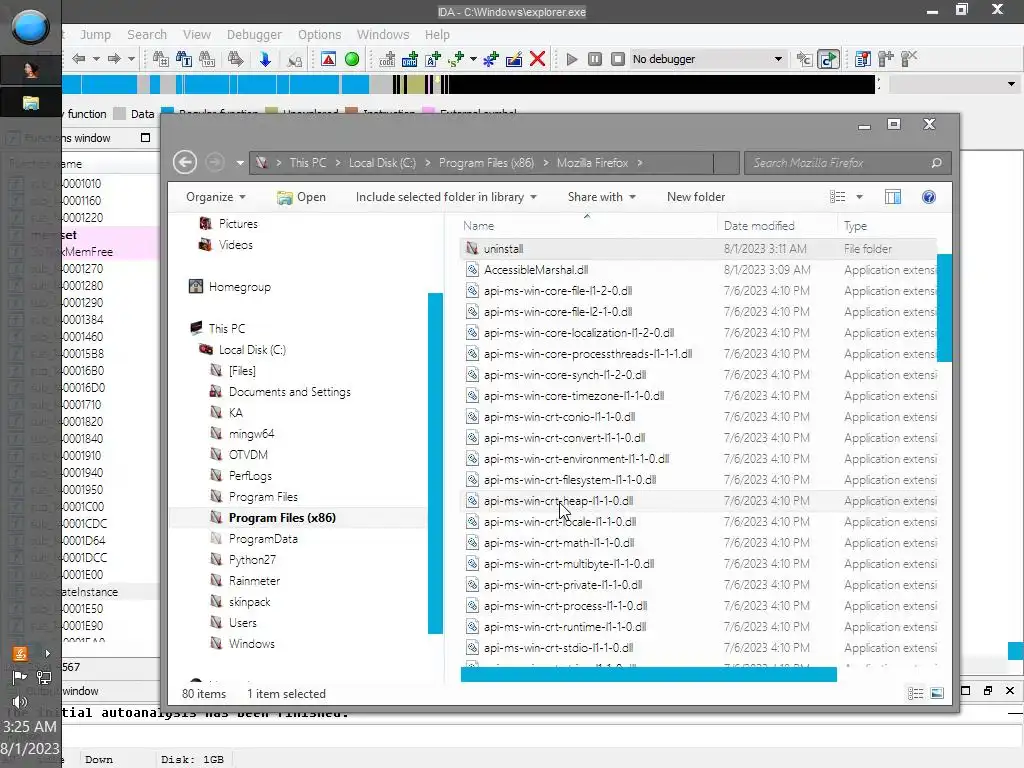Open the dropdown right of the navigation band
This screenshot has height=768, width=1024.
click(1011, 84)
